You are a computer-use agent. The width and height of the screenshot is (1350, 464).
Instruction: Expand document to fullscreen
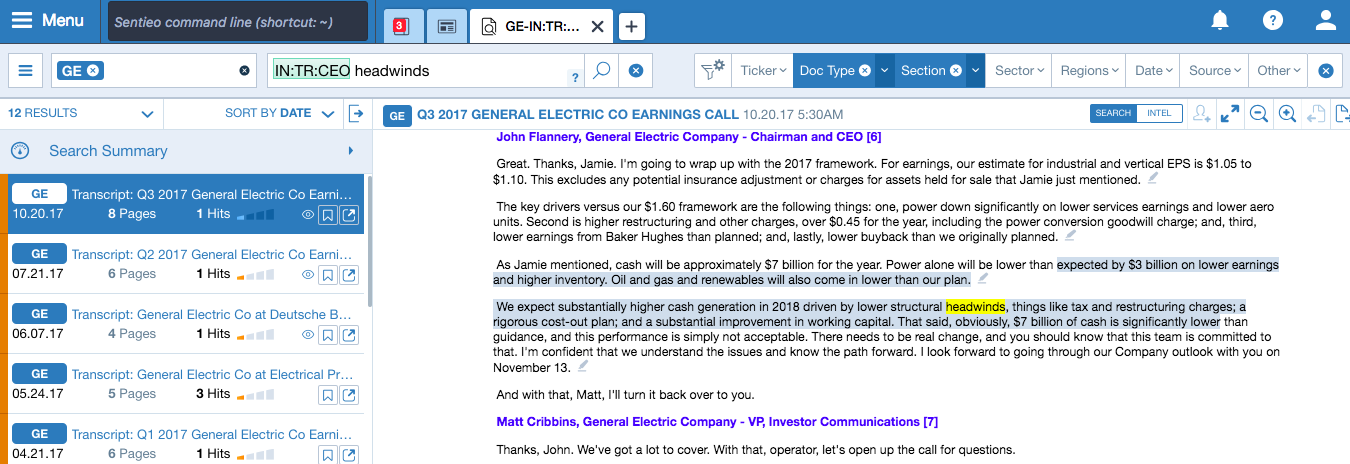pos(1230,114)
